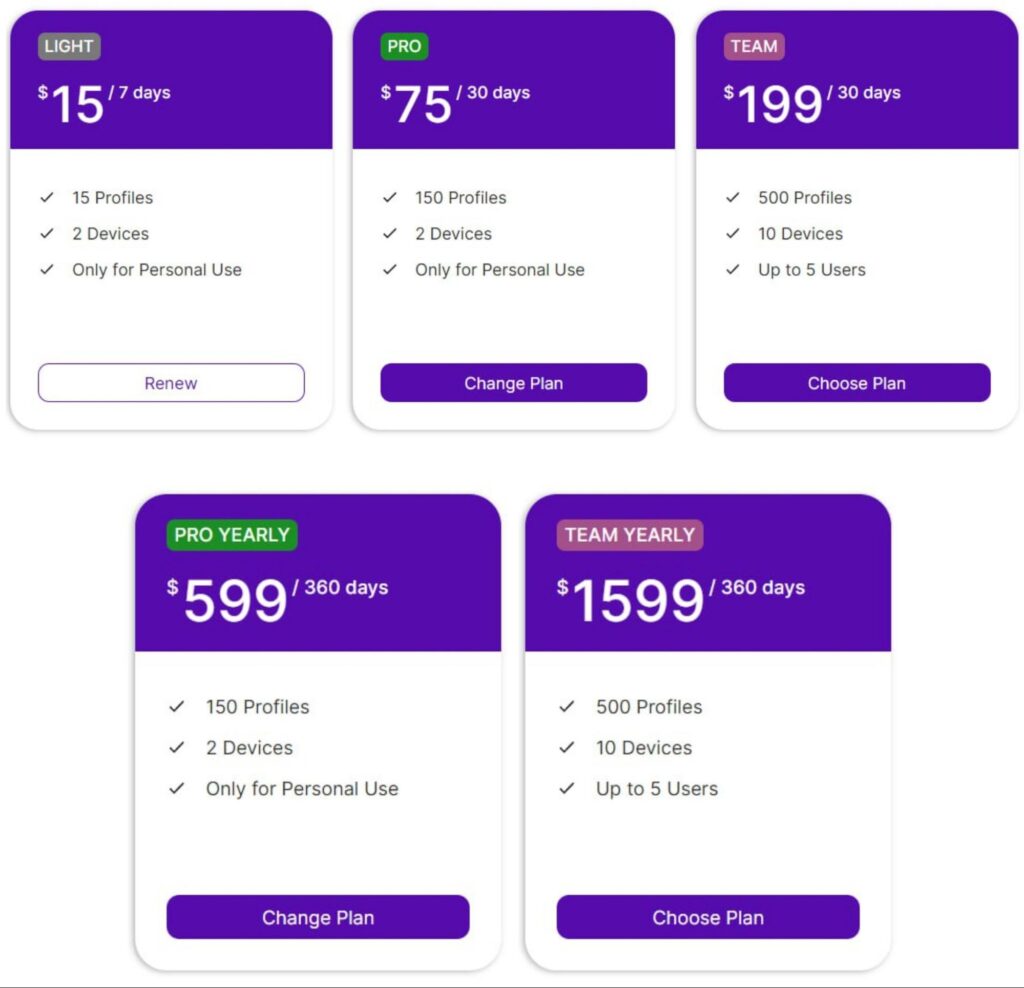Click the green PRO YEARLY badge

click(232, 535)
